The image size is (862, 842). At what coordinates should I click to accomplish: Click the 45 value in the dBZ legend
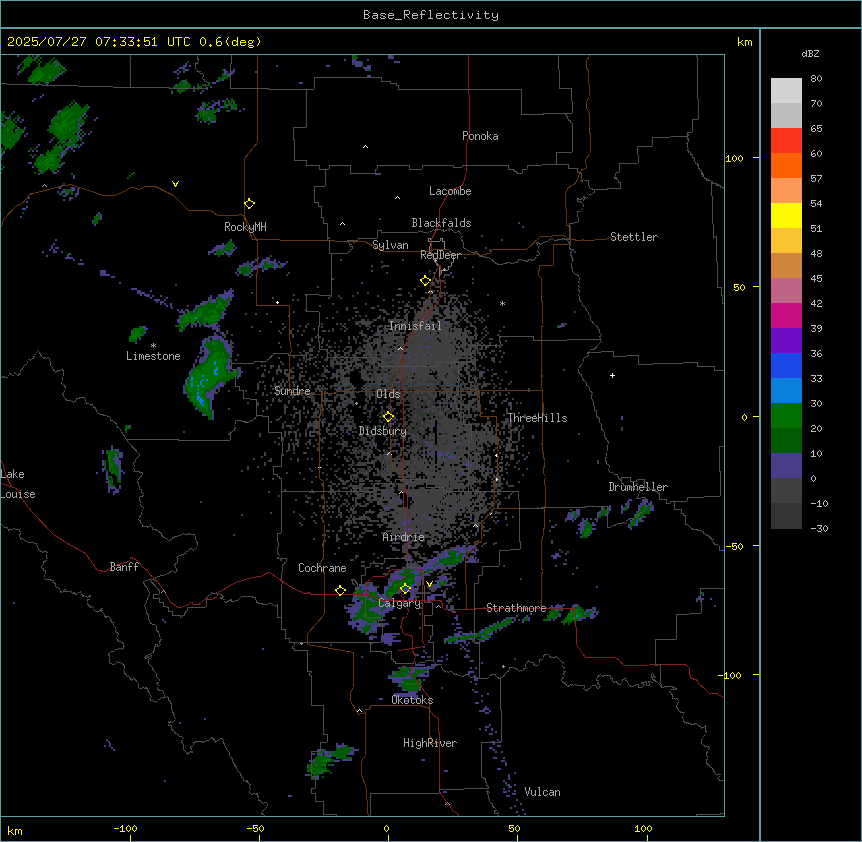pyautogui.click(x=816, y=279)
